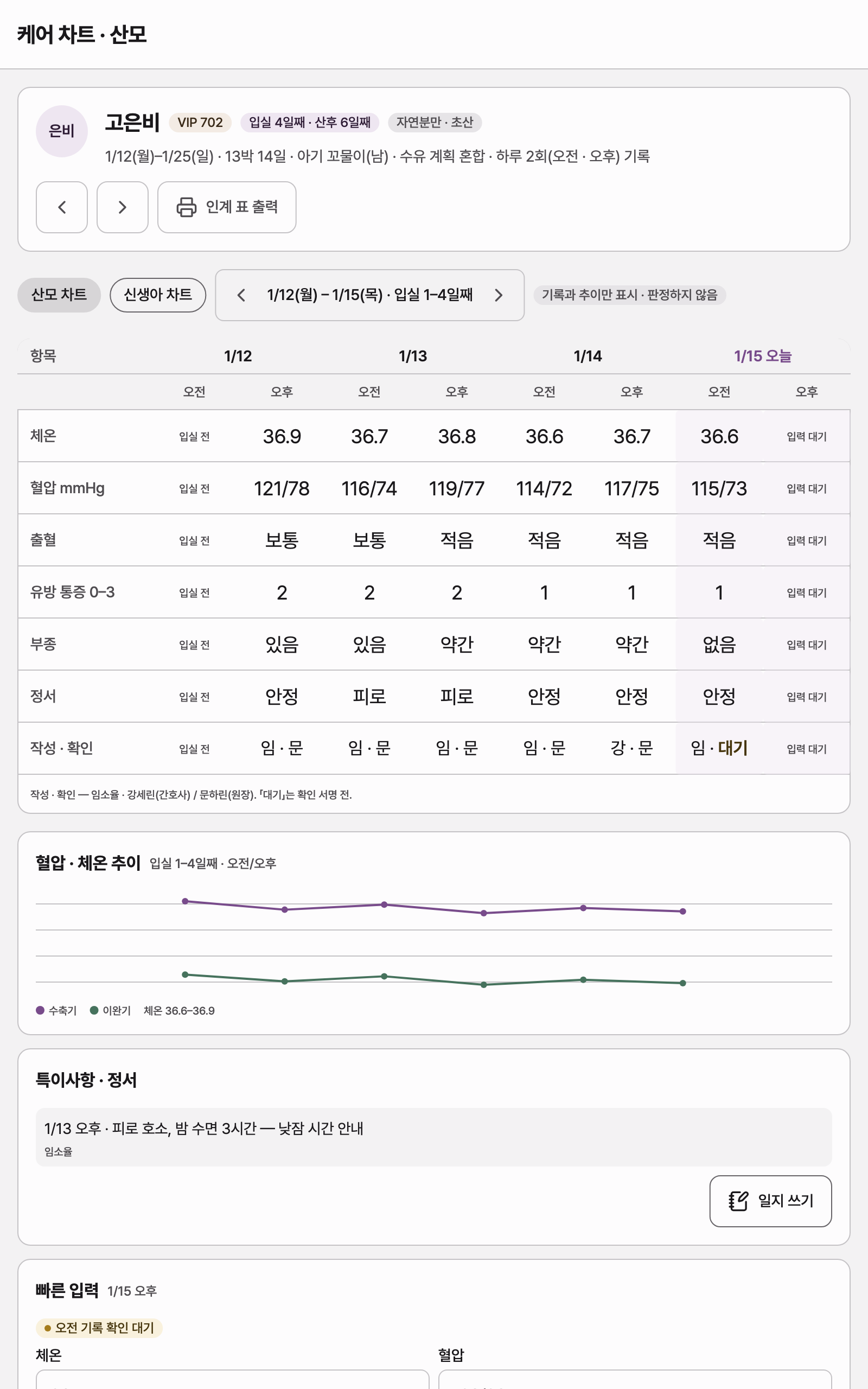
Task: Click the 없음 swelling cell for today
Action: [x=719, y=645]
